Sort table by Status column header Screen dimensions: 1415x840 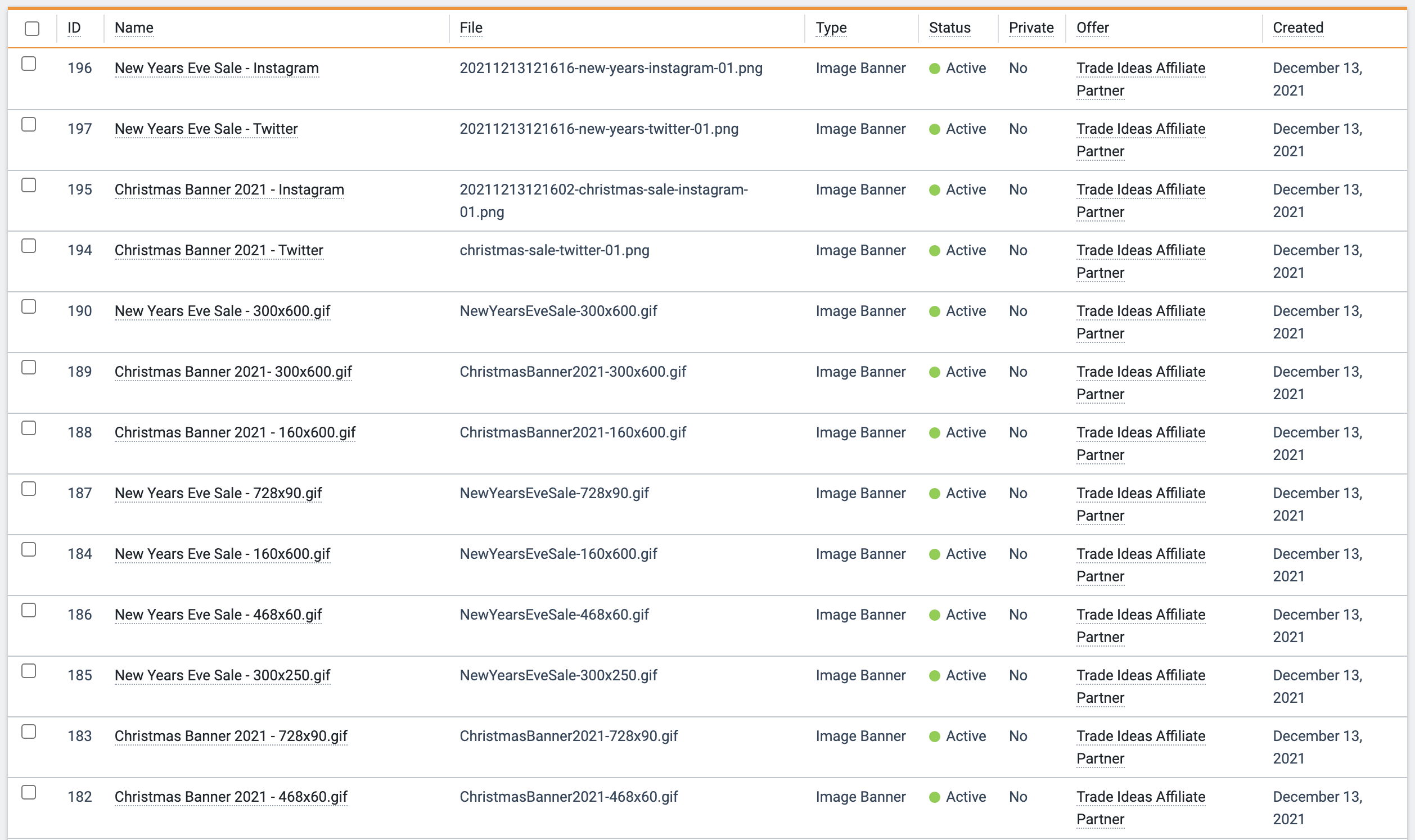[950, 28]
